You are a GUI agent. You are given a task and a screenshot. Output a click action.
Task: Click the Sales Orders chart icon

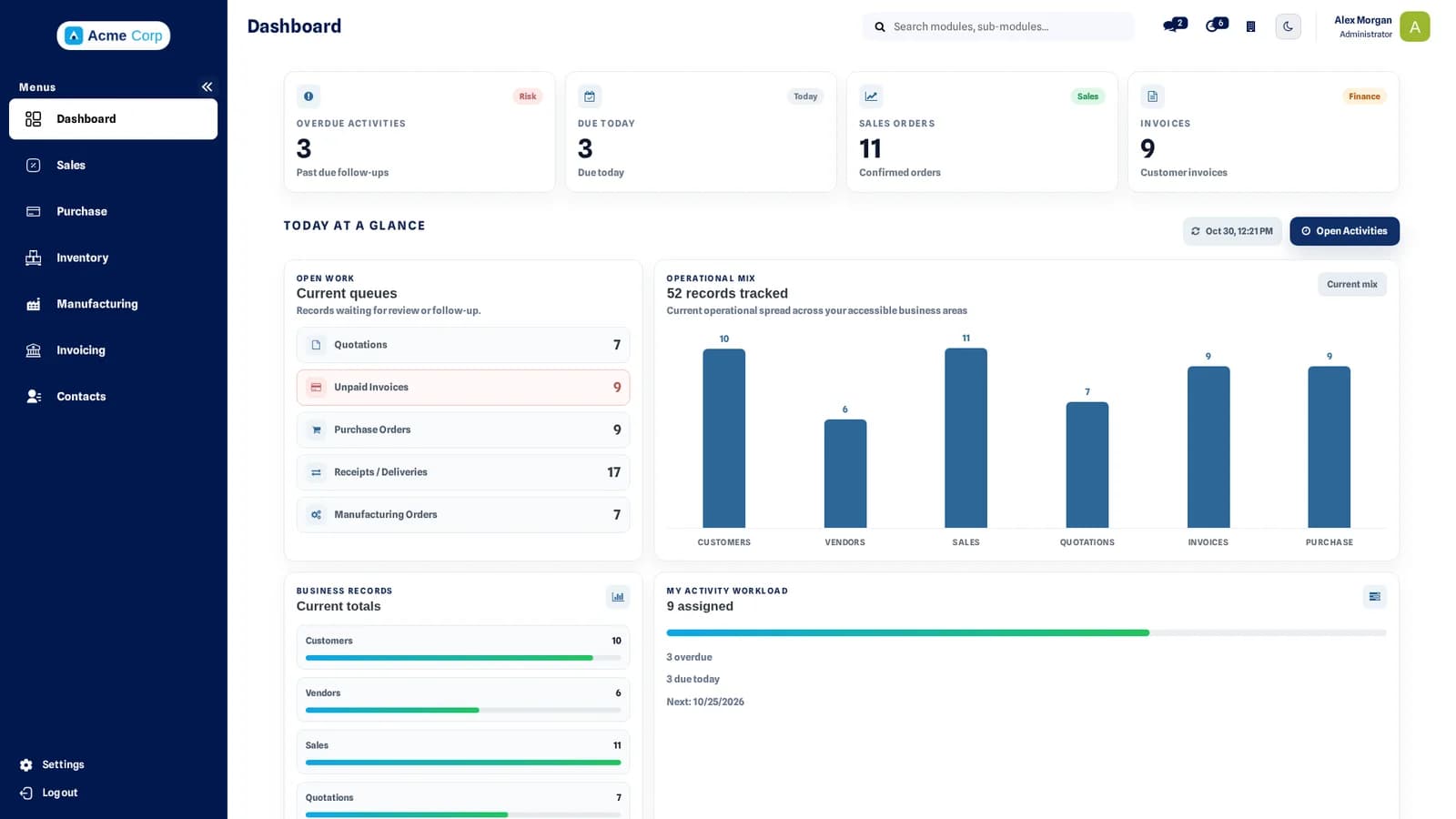click(x=871, y=96)
